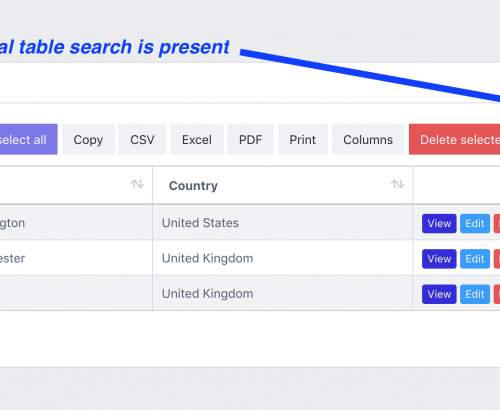Click Delete selected button

tap(455, 139)
